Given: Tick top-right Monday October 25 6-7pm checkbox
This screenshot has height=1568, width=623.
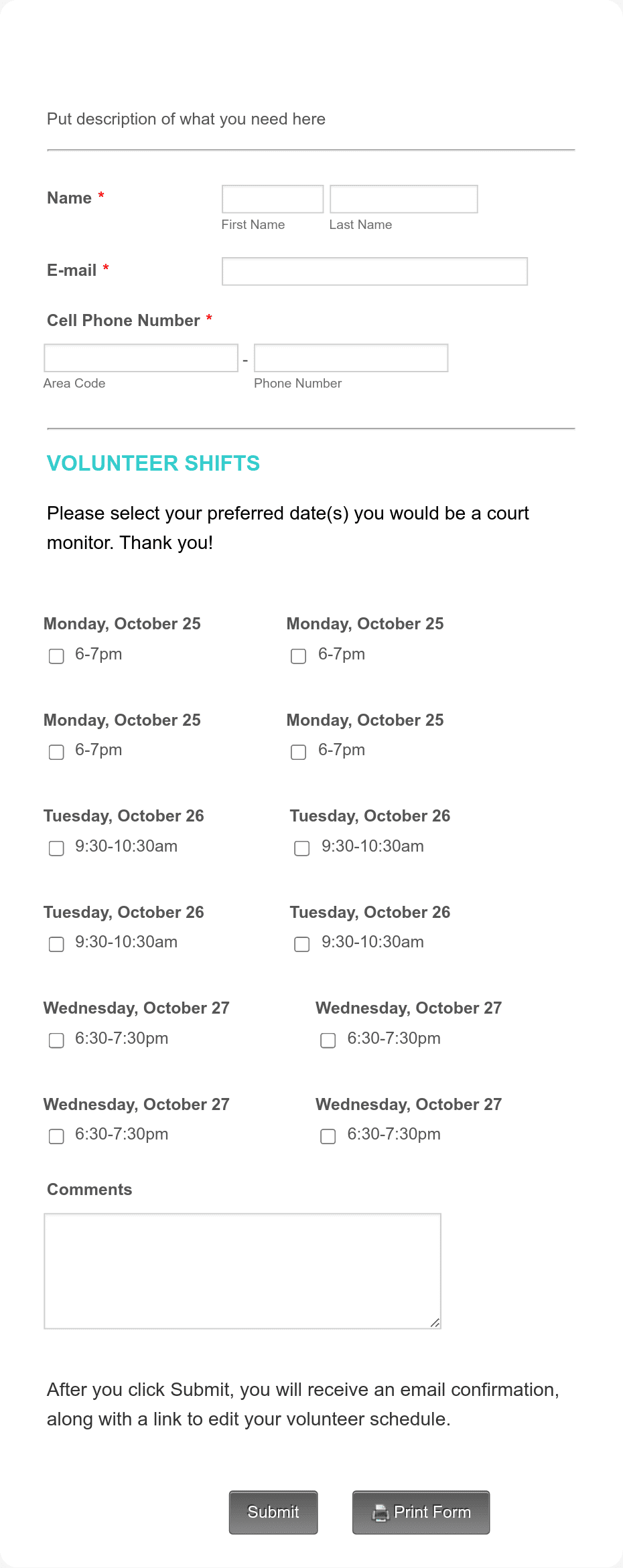Looking at the screenshot, I should click(299, 656).
